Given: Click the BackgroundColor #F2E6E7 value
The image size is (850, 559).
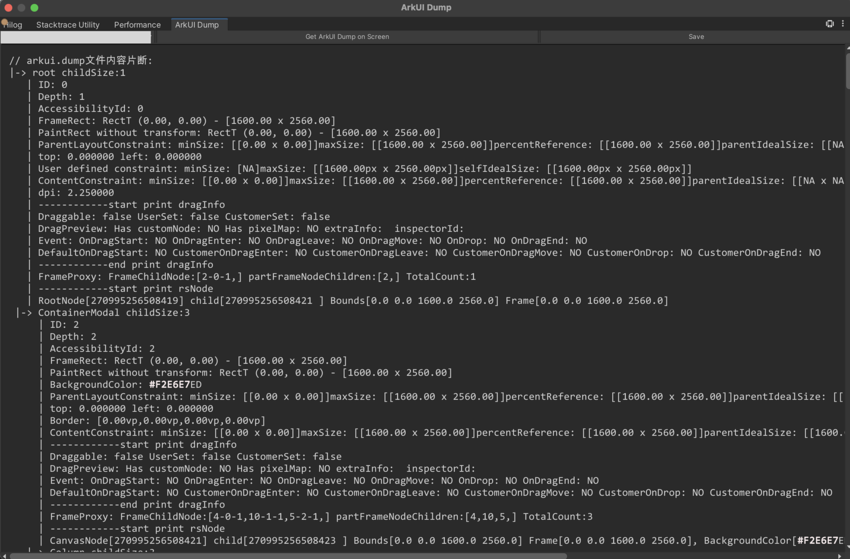Looking at the screenshot, I should click(x=175, y=385).
